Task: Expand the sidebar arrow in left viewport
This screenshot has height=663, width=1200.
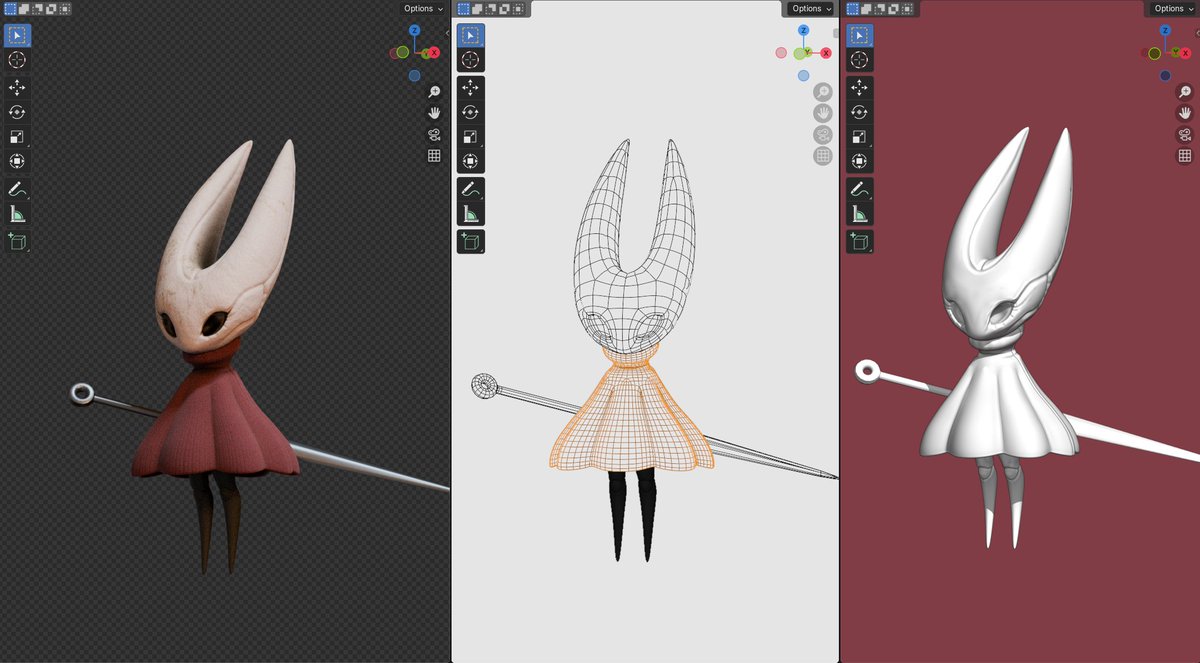Action: point(446,33)
